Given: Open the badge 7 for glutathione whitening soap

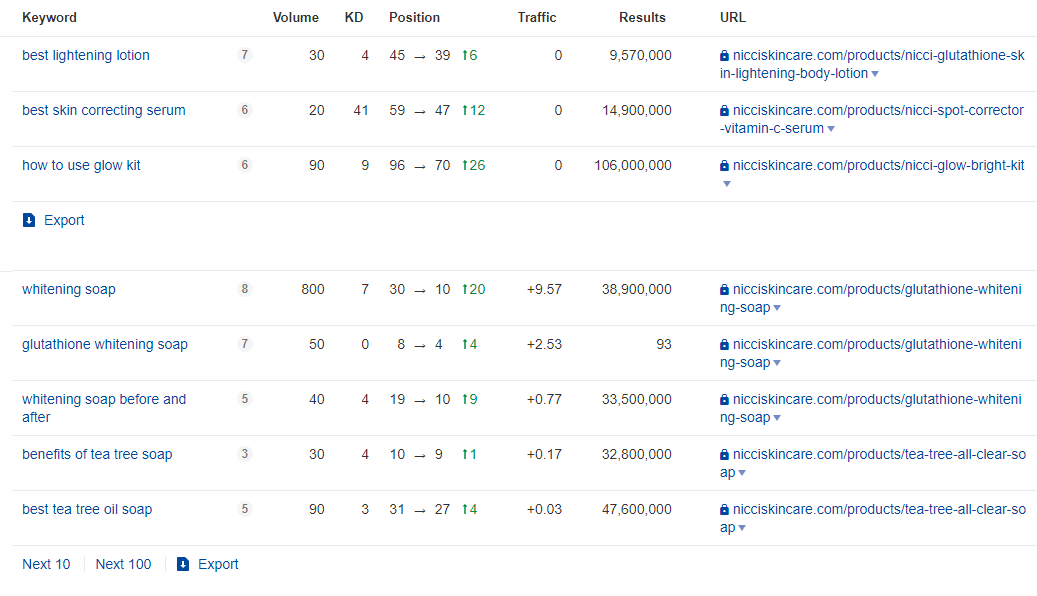Looking at the screenshot, I should pyautogui.click(x=245, y=344).
